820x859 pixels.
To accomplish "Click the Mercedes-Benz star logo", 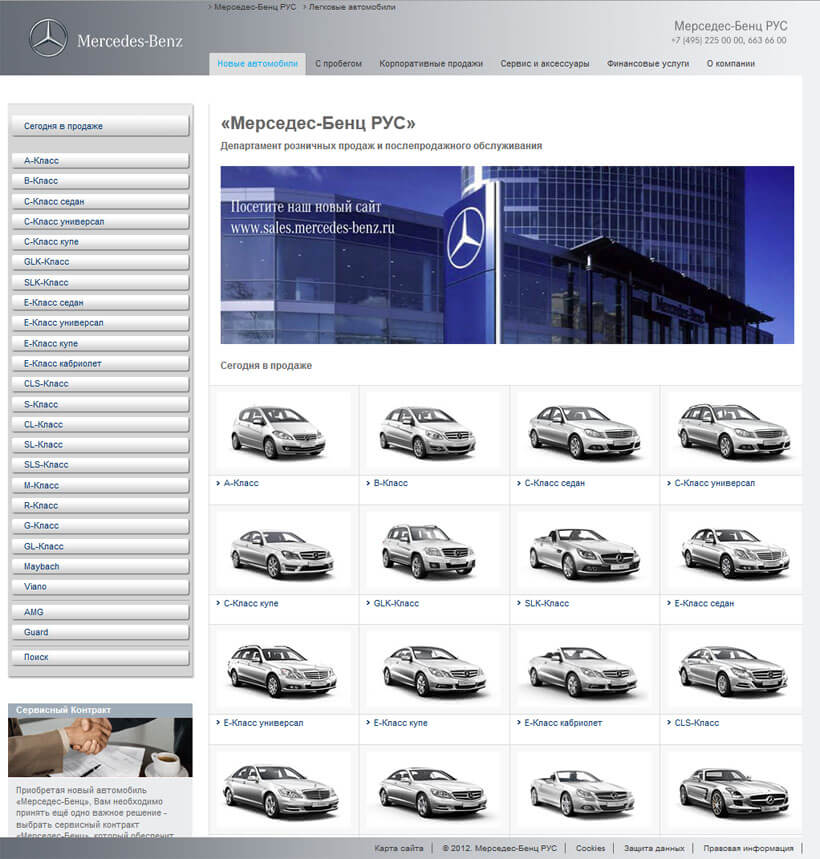I will coord(48,38).
